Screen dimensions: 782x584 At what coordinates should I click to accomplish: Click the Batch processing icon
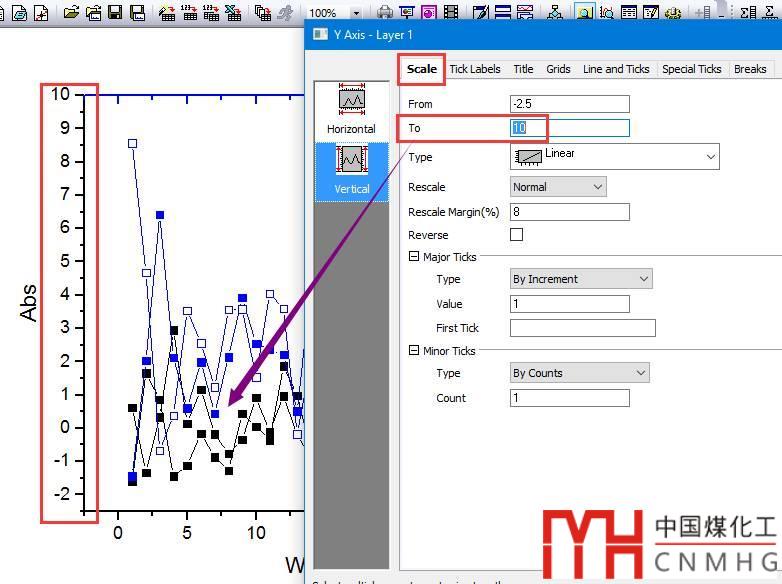262,12
